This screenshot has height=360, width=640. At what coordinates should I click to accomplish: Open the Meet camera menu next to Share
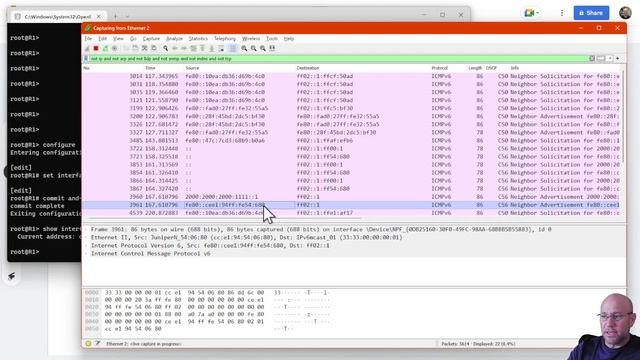(x=531, y=13)
